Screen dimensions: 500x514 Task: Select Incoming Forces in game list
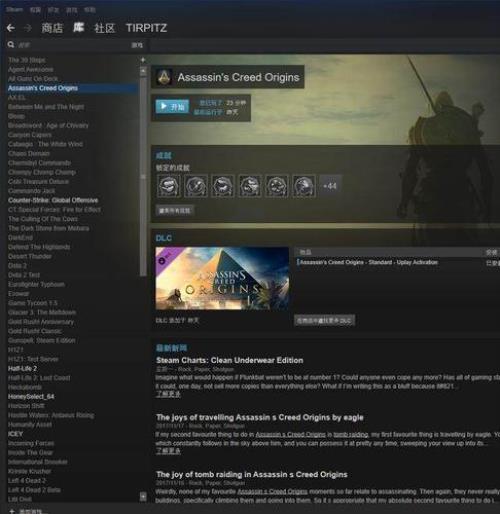(31, 443)
